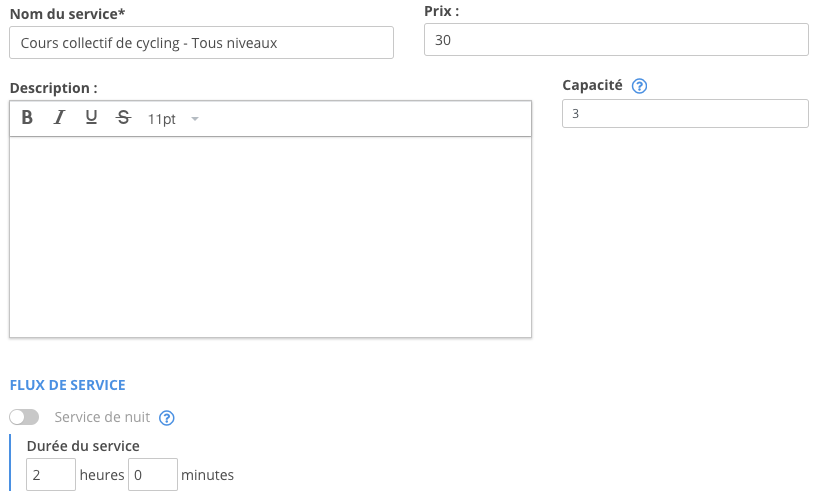Apply strikethrough formatting in the editor
Image resolution: width=827 pixels, height=499 pixels.
coord(123,118)
